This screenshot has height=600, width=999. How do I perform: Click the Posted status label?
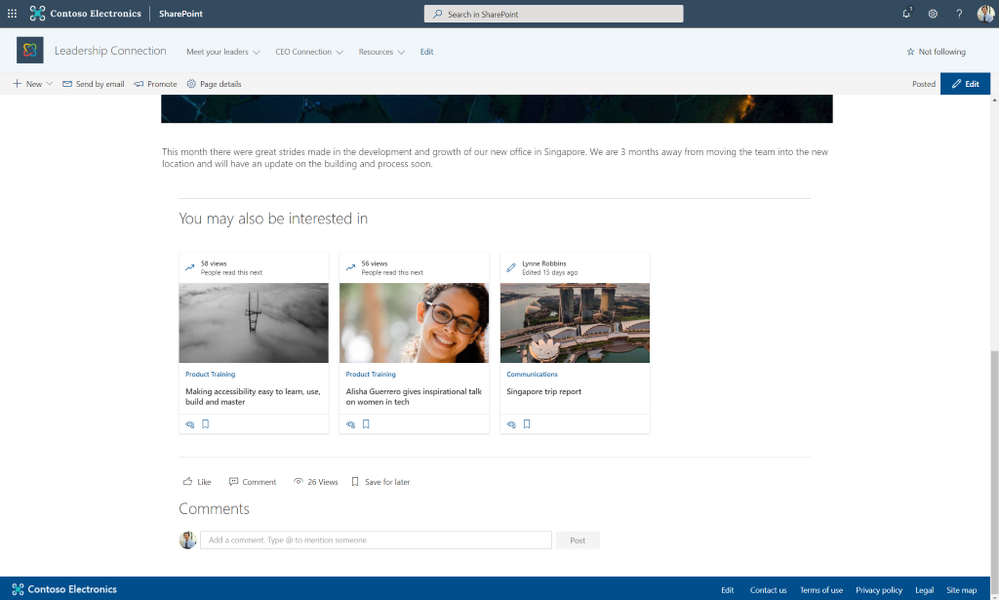coord(923,83)
